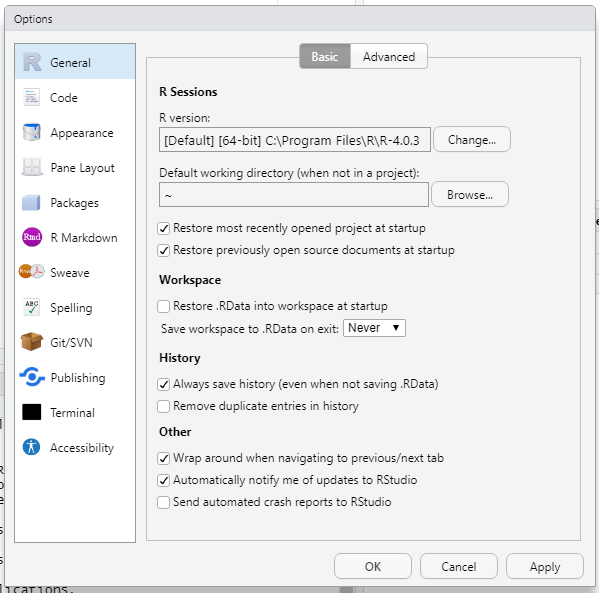Go to Code options label

click(64, 98)
